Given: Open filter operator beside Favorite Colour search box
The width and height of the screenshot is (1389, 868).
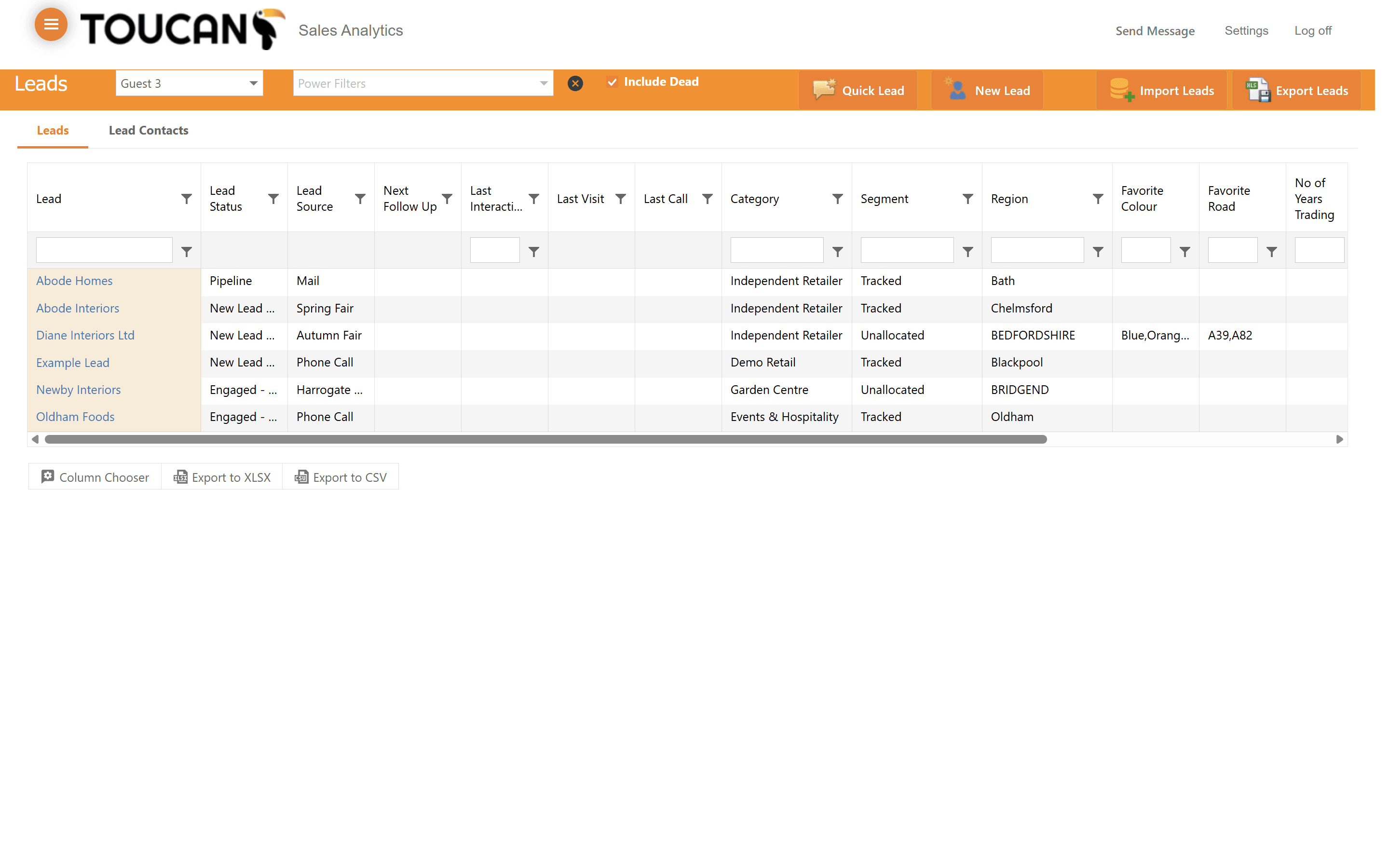Looking at the screenshot, I should click(1185, 251).
